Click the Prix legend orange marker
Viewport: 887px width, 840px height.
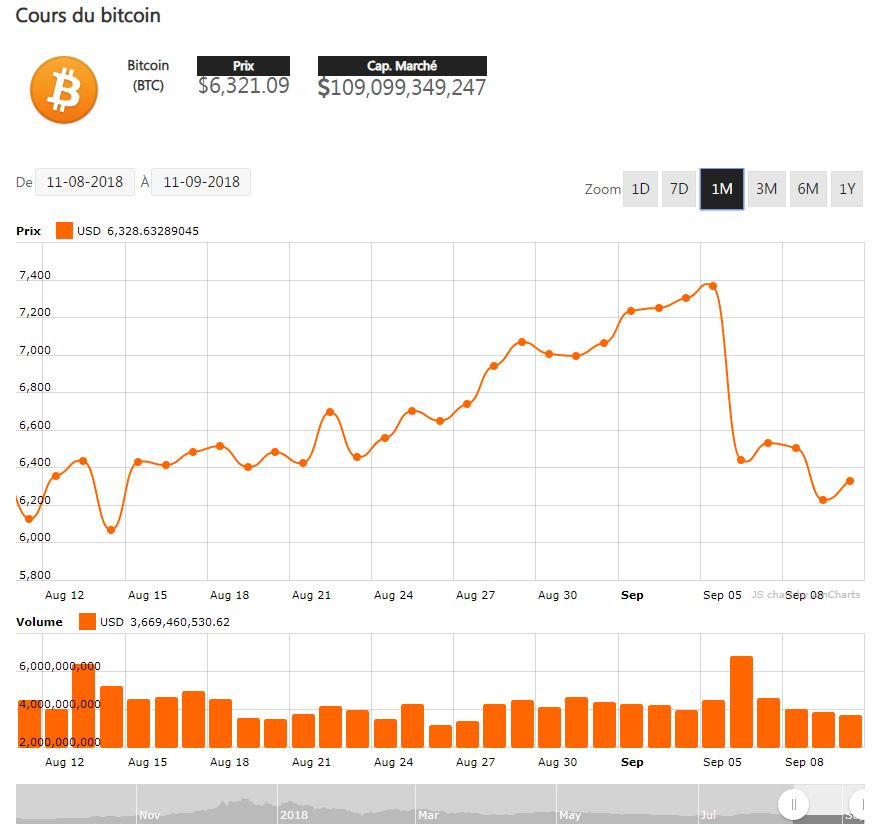(x=65, y=231)
